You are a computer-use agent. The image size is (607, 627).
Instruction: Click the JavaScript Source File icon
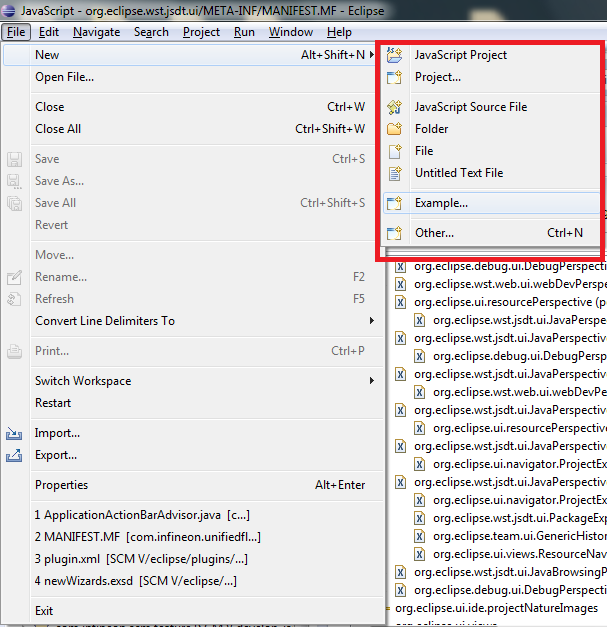coord(394,107)
